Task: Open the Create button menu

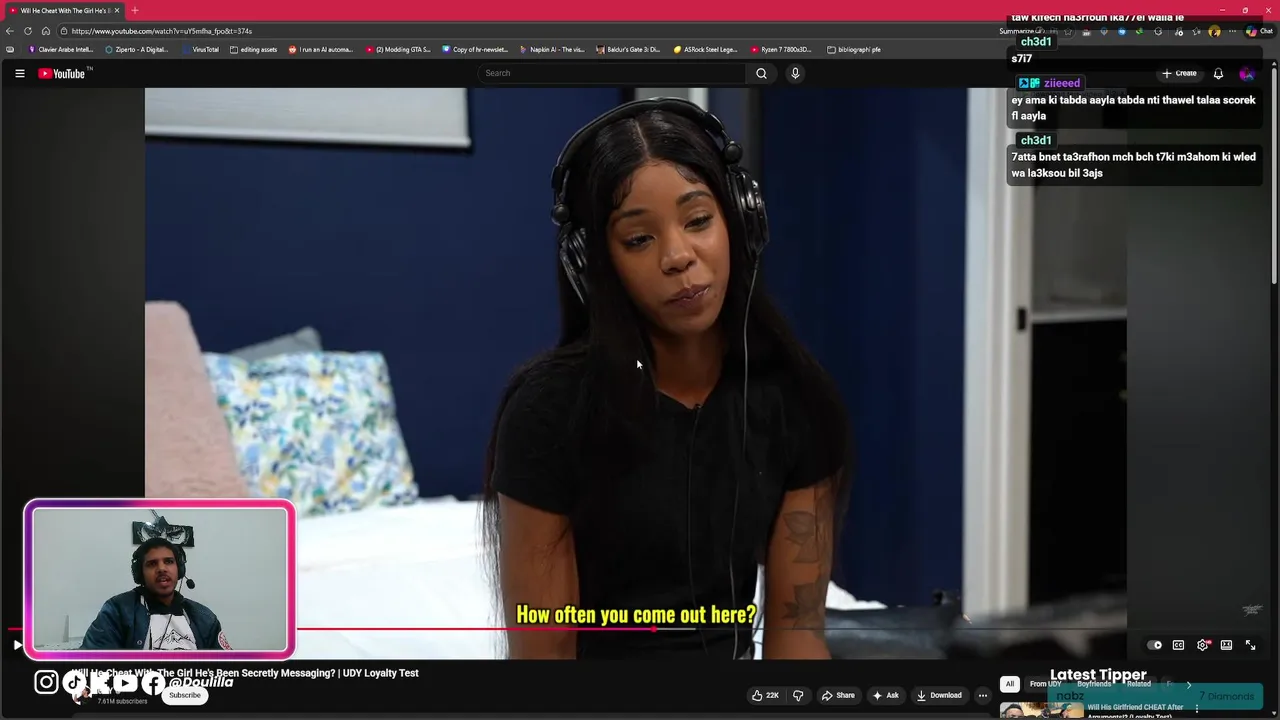Action: [x=1179, y=73]
